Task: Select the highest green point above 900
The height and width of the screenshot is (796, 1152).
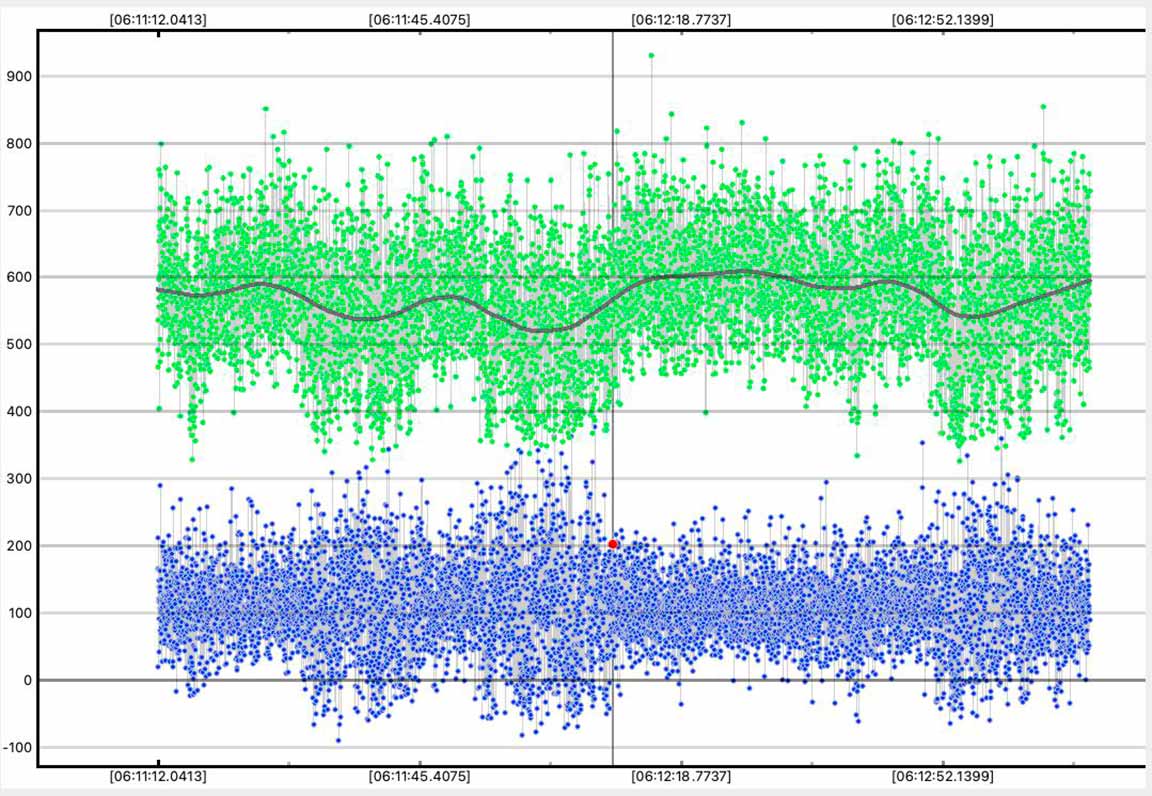Action: click(651, 56)
